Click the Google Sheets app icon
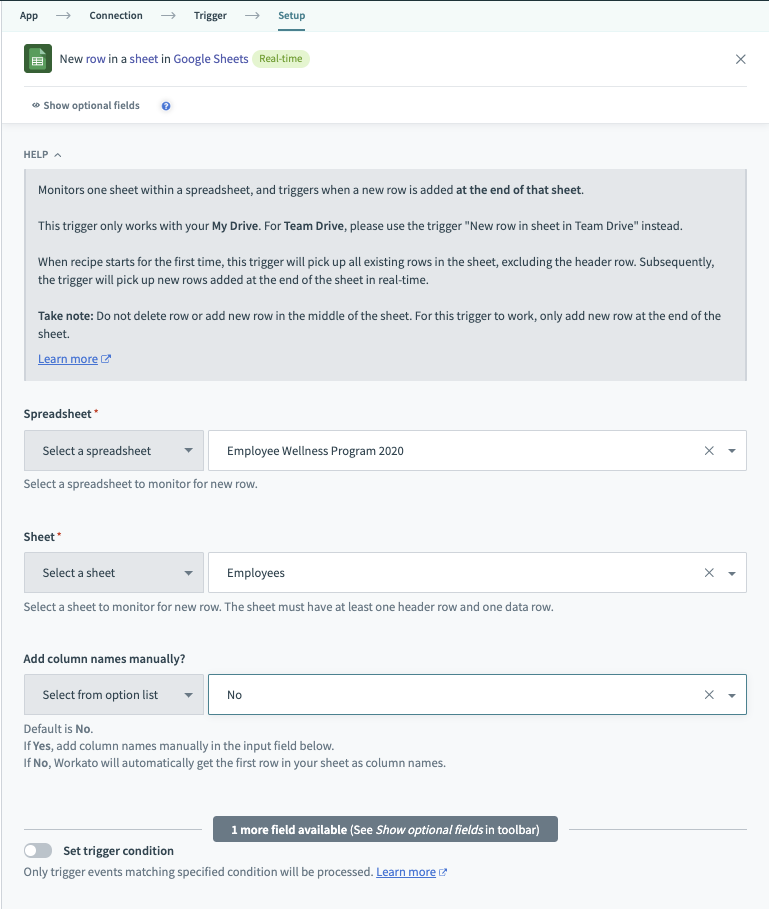This screenshot has height=909, width=769. pos(38,59)
